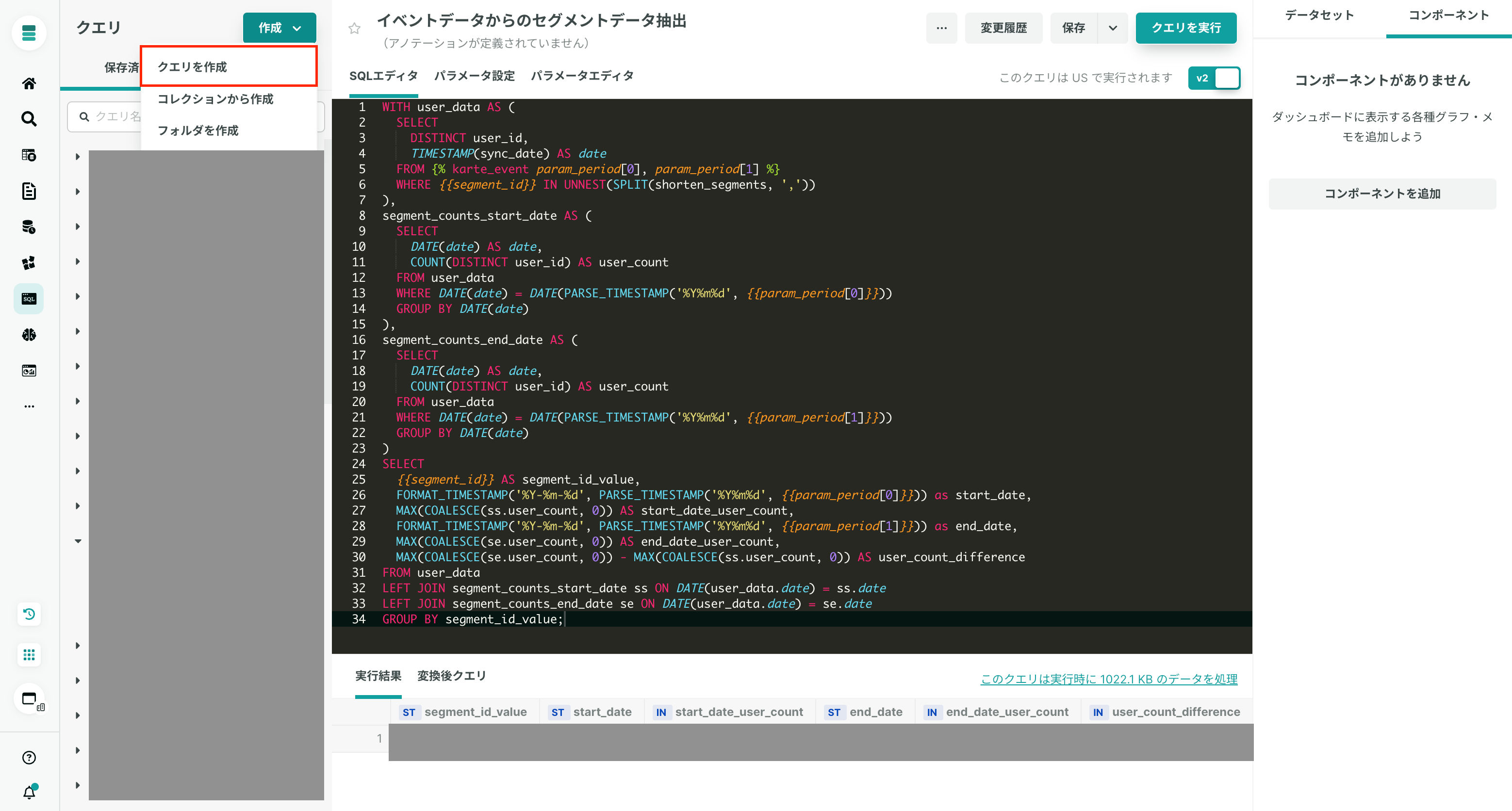Toggle the v2 switch
1512x811 pixels.
click(x=1214, y=78)
